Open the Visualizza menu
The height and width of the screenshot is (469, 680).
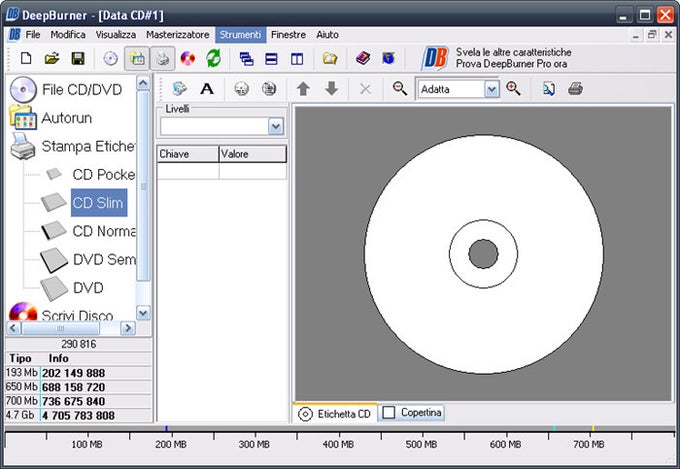pos(116,35)
